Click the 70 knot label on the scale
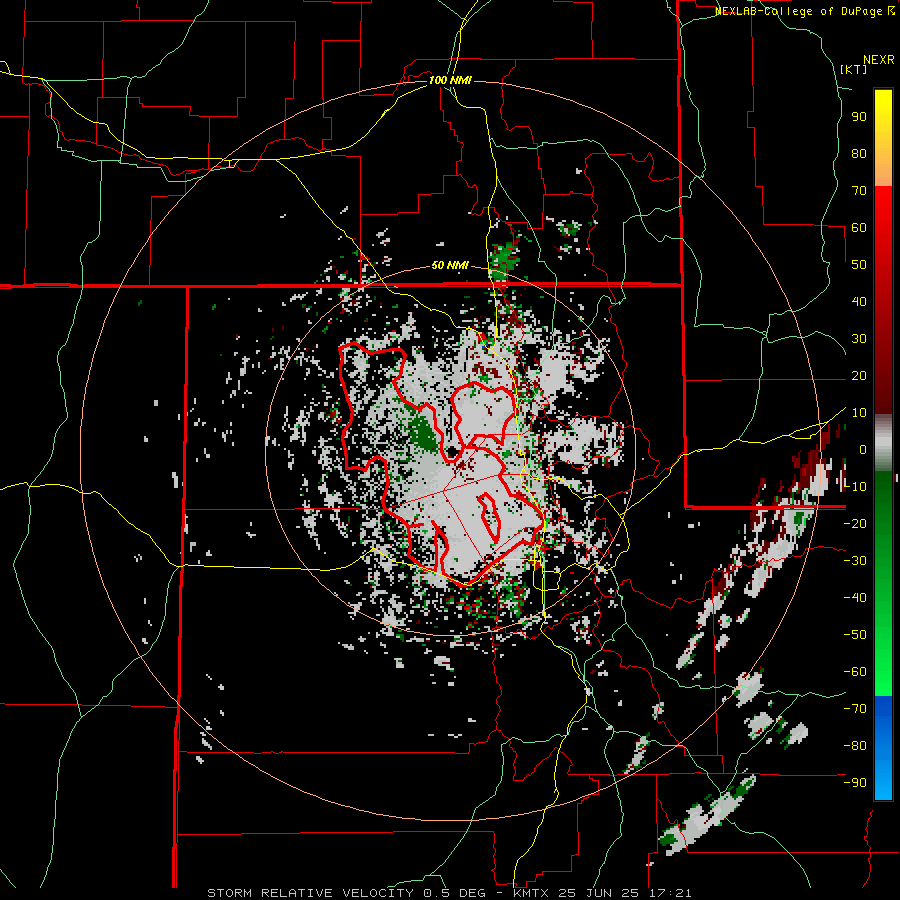The image size is (900, 900). tap(859, 191)
